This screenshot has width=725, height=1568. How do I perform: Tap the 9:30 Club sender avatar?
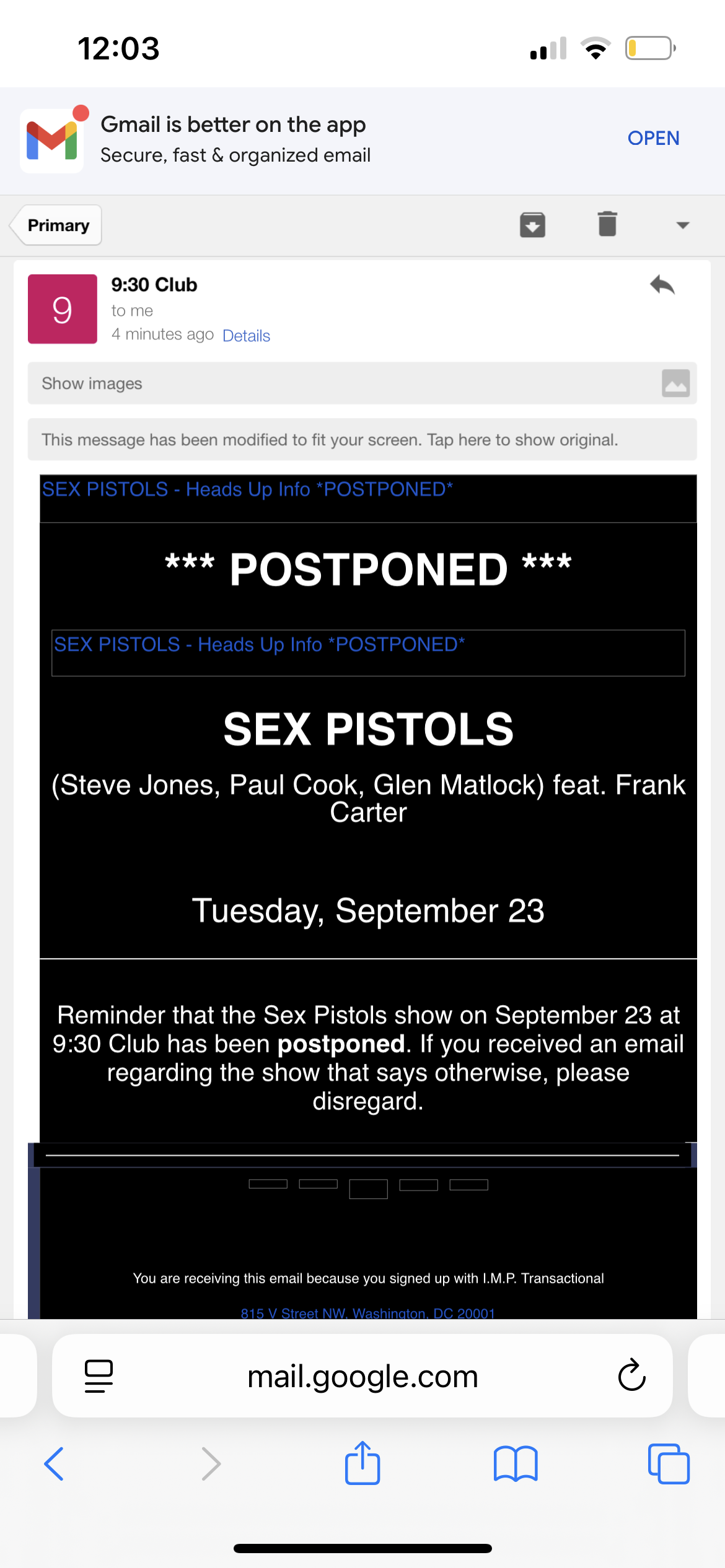(63, 309)
